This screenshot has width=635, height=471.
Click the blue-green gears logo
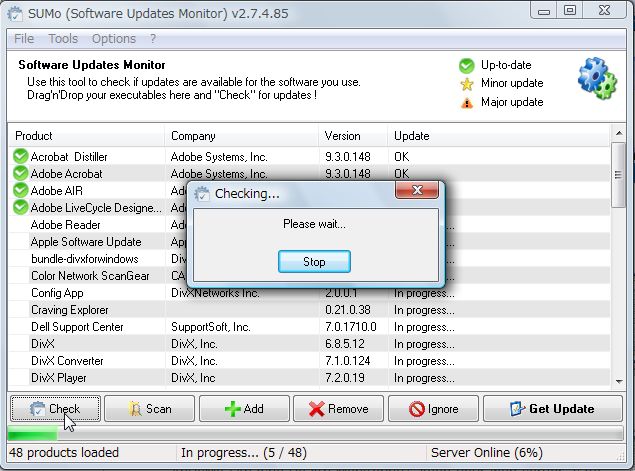597,79
